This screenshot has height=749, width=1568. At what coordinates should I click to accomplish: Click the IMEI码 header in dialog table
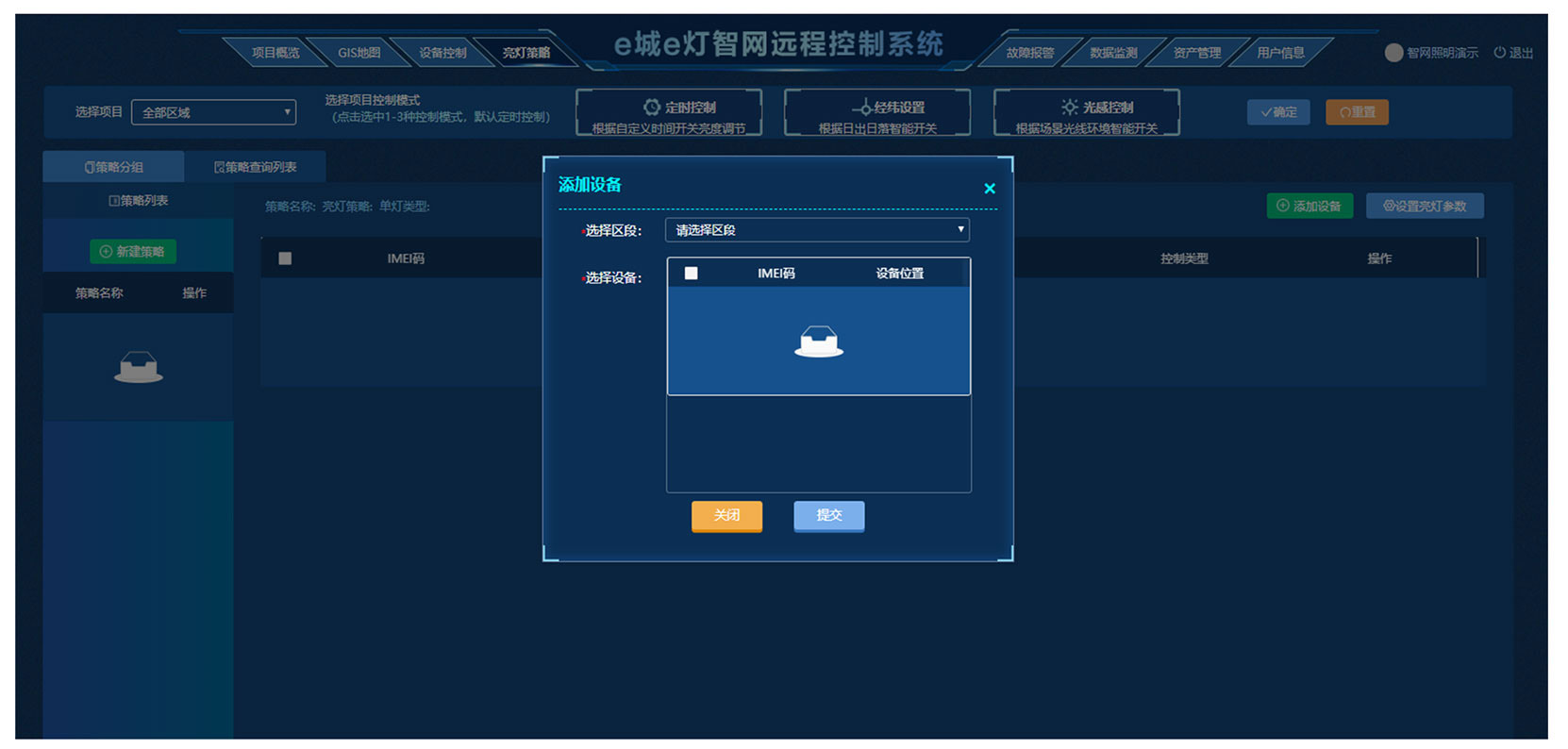click(776, 274)
